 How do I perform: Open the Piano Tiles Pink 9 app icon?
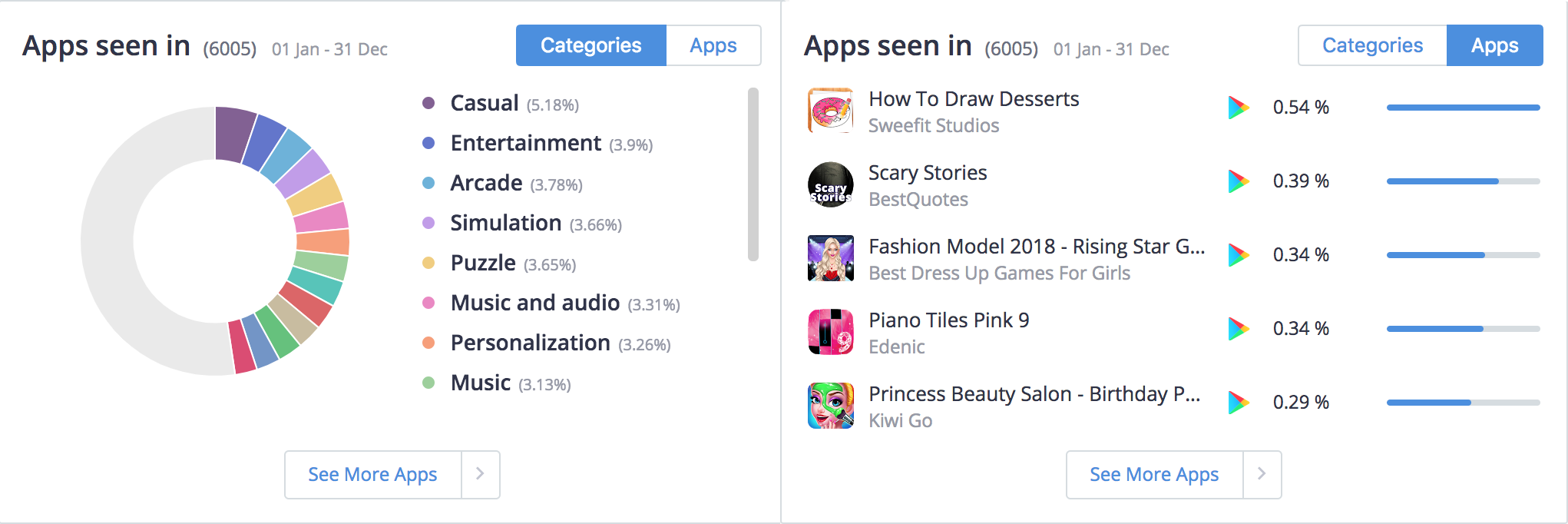(831, 332)
